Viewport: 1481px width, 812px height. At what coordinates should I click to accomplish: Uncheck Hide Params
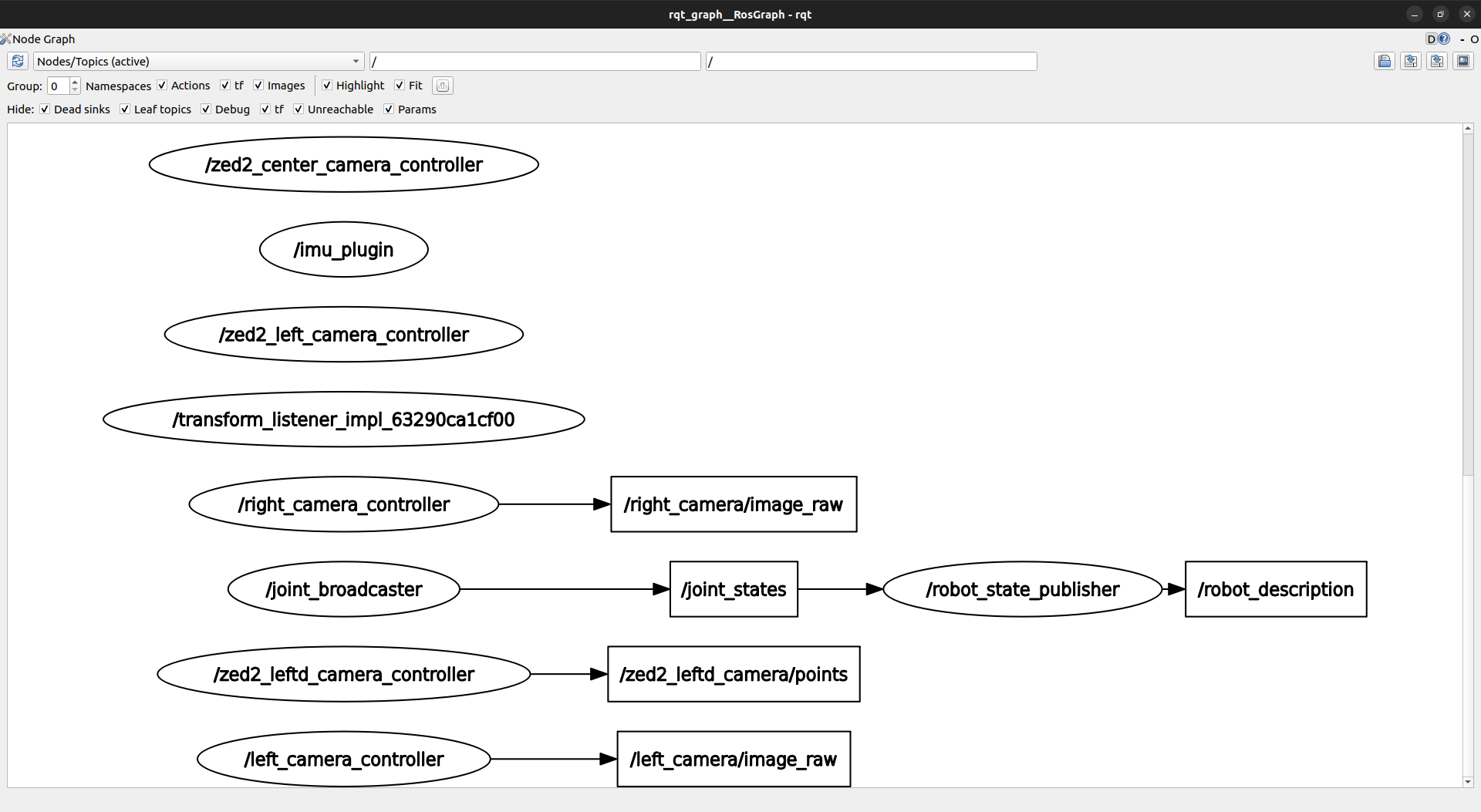pyautogui.click(x=389, y=109)
